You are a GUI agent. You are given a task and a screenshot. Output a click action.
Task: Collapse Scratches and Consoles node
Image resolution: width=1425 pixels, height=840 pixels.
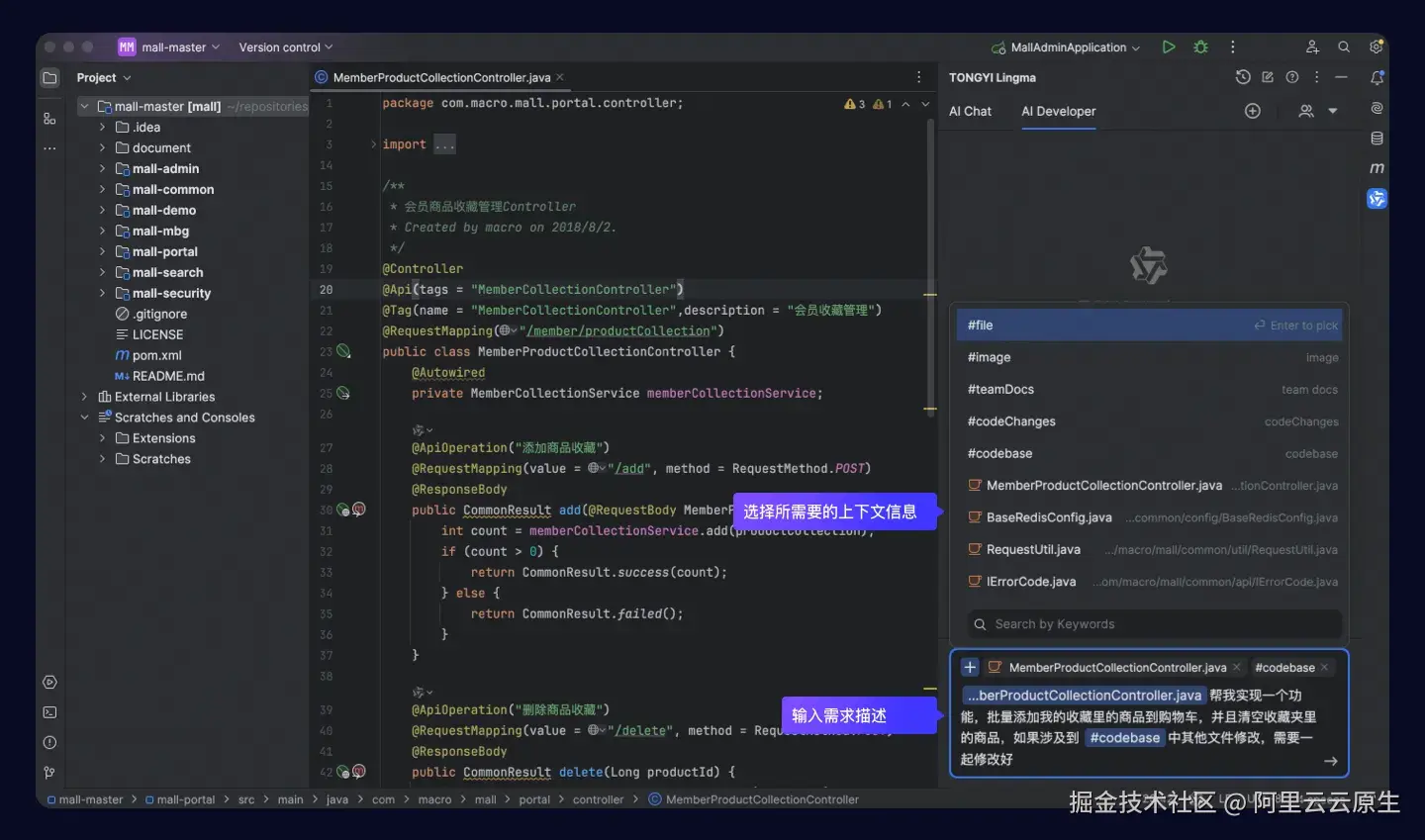(84, 418)
